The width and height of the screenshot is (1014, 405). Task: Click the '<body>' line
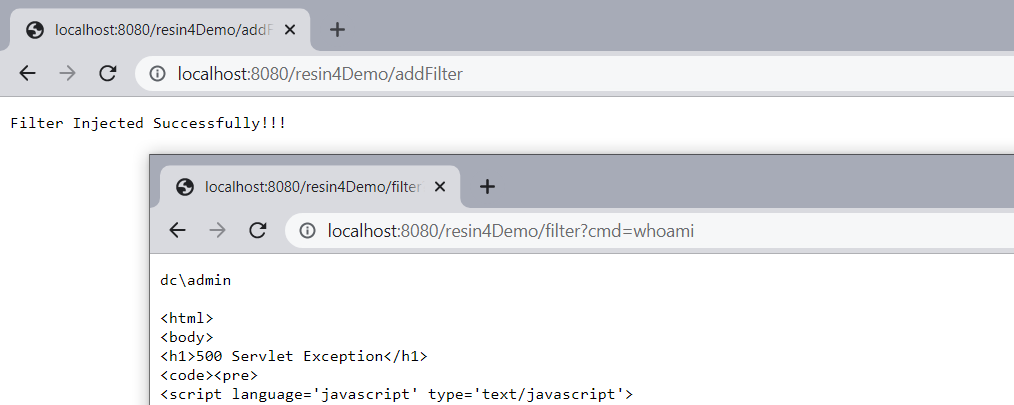(187, 337)
